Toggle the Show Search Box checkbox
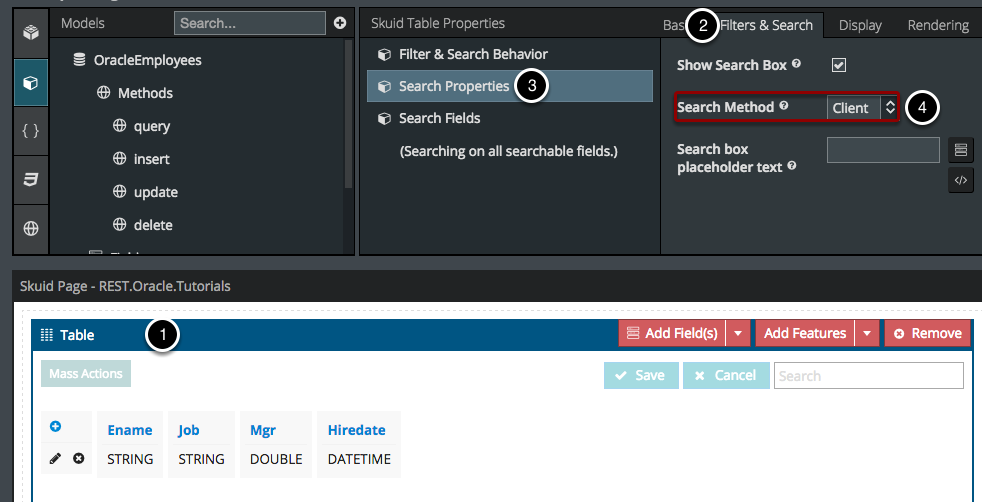982x502 pixels. click(839, 65)
